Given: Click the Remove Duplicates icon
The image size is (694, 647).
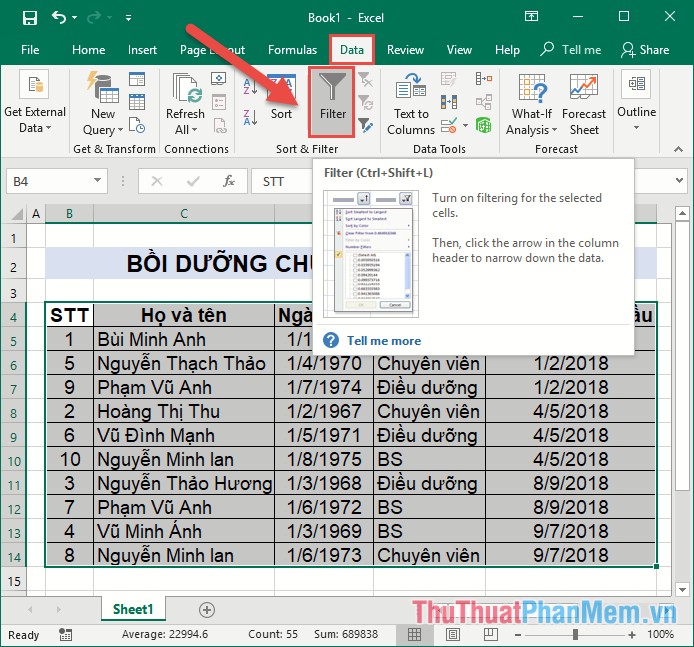Looking at the screenshot, I should click(x=448, y=102).
